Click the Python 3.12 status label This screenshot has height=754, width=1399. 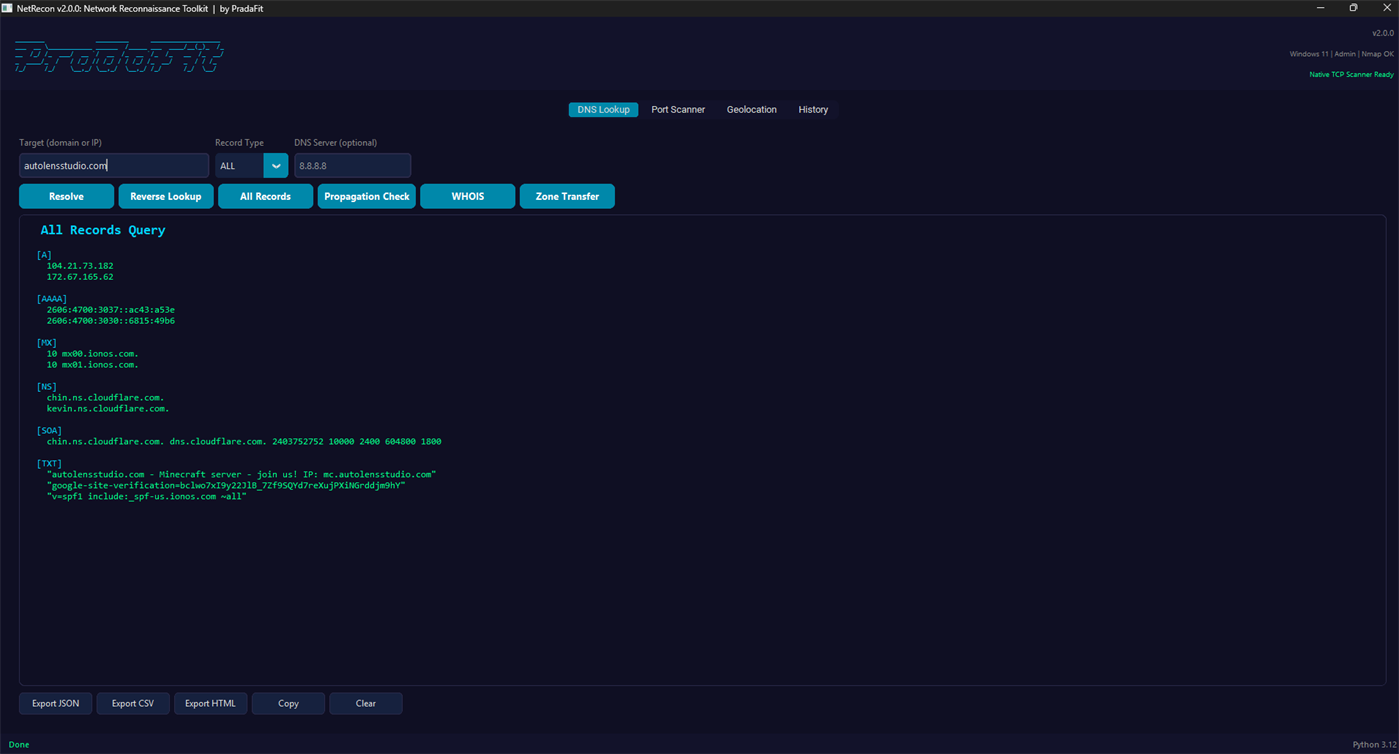coord(1373,745)
